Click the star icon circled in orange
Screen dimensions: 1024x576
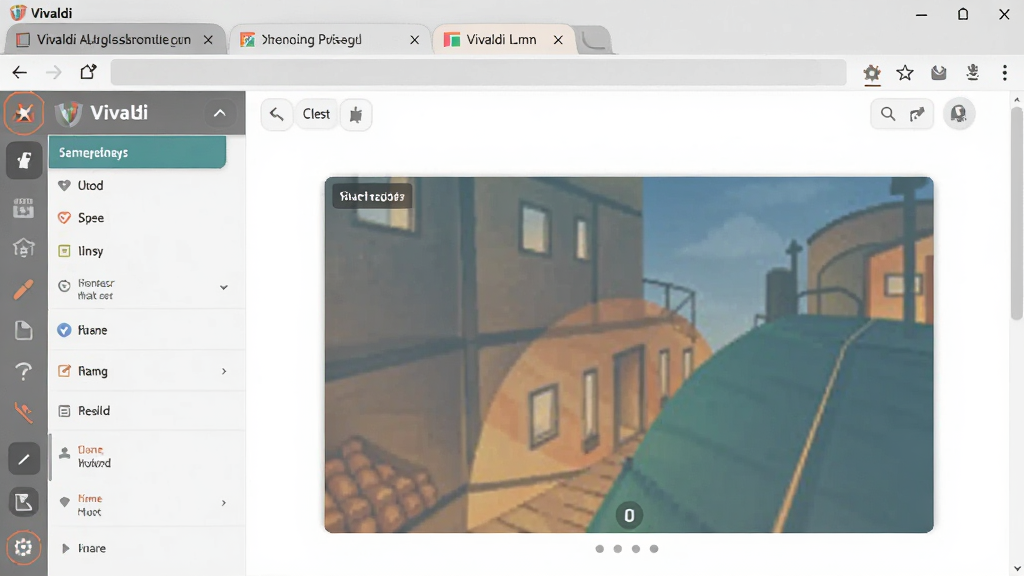(x=24, y=114)
